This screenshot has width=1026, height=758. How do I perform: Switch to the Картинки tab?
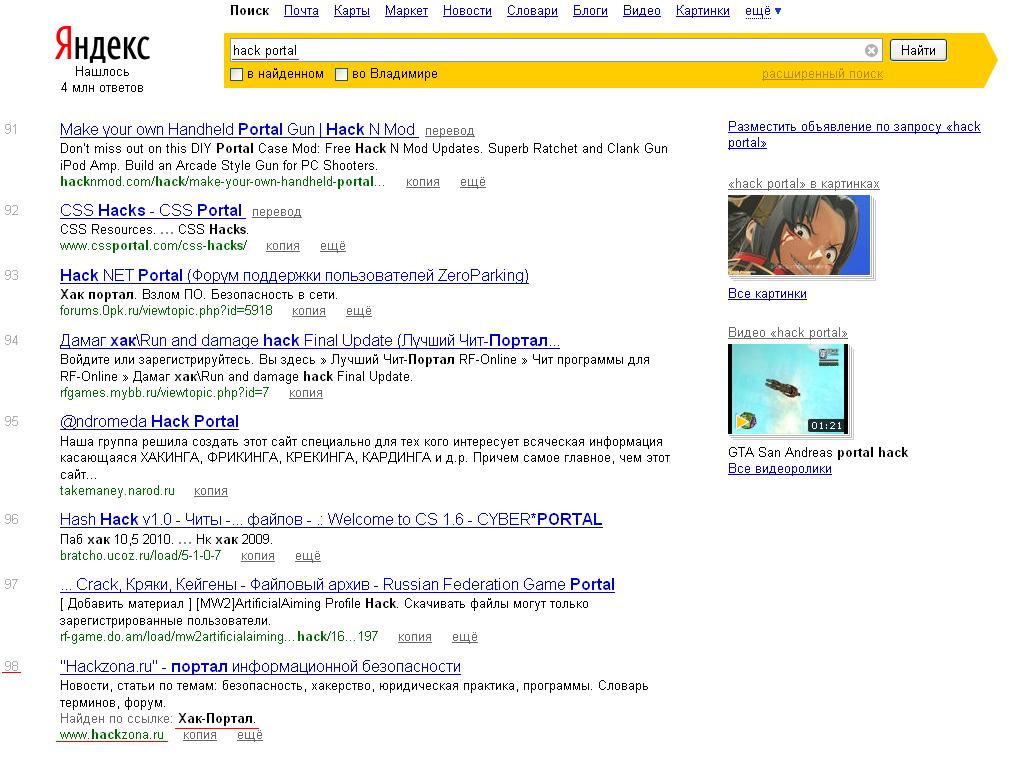pyautogui.click(x=703, y=10)
